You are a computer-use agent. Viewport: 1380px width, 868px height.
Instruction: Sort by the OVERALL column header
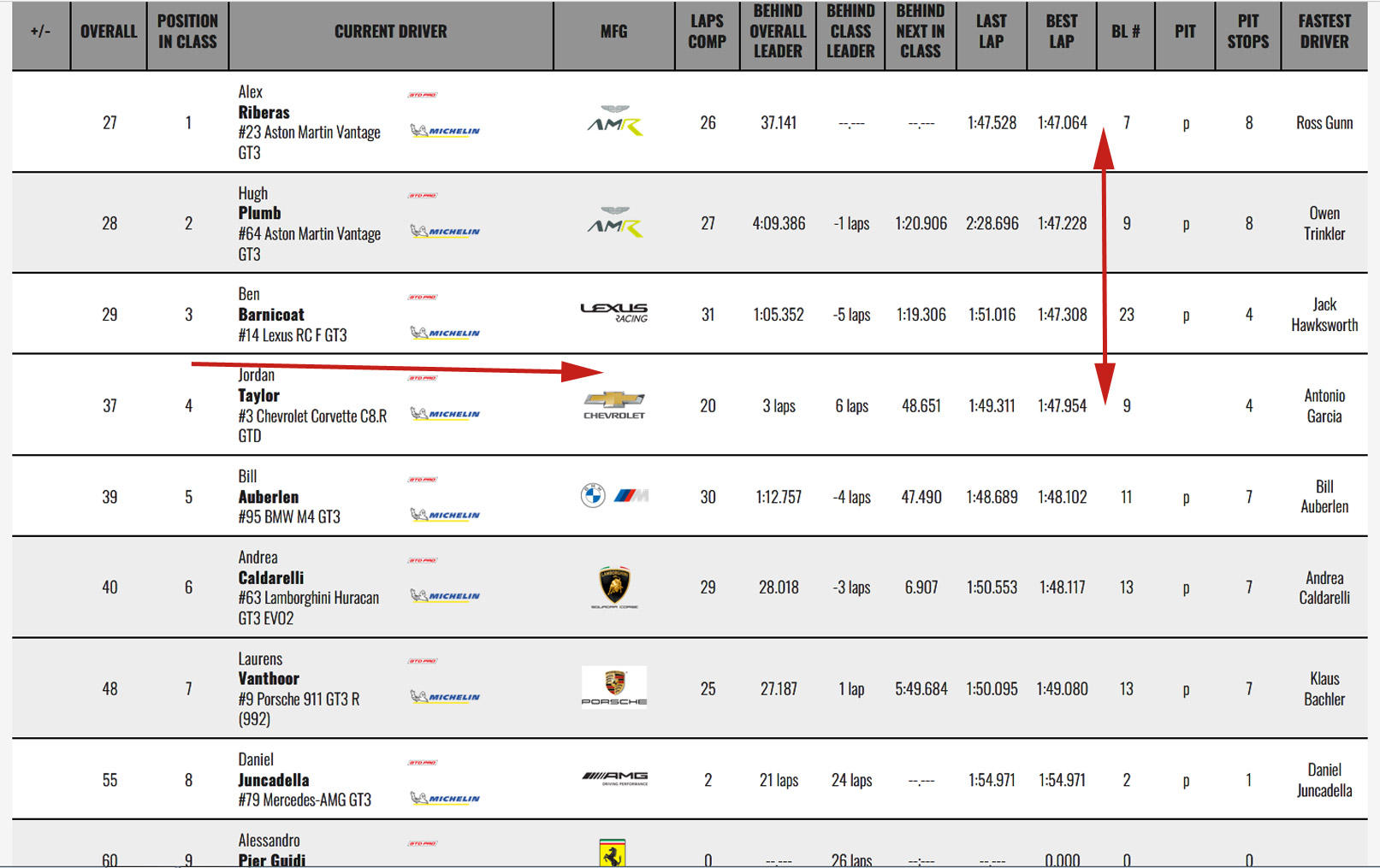109,32
